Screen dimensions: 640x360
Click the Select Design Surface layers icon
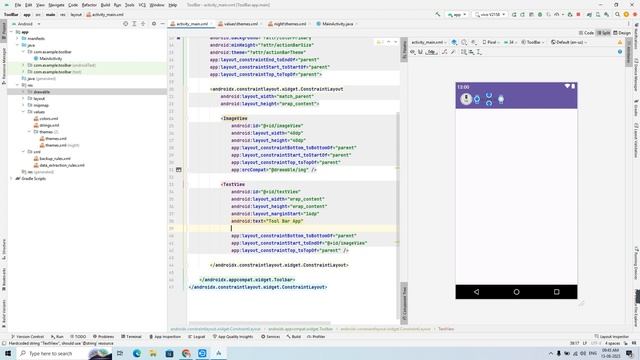click(454, 42)
